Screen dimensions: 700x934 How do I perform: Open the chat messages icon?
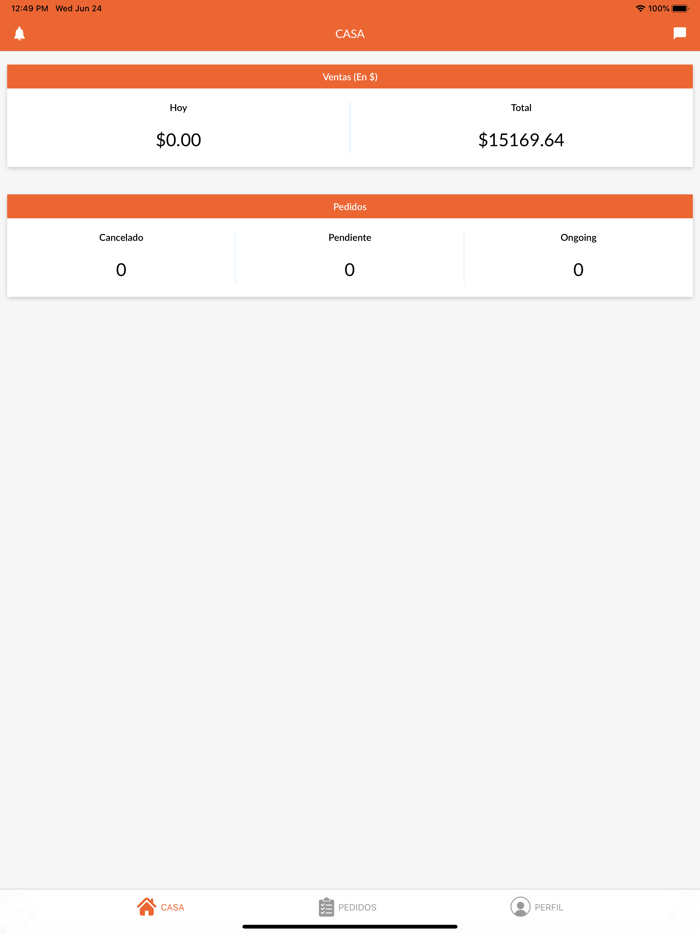[x=680, y=34]
